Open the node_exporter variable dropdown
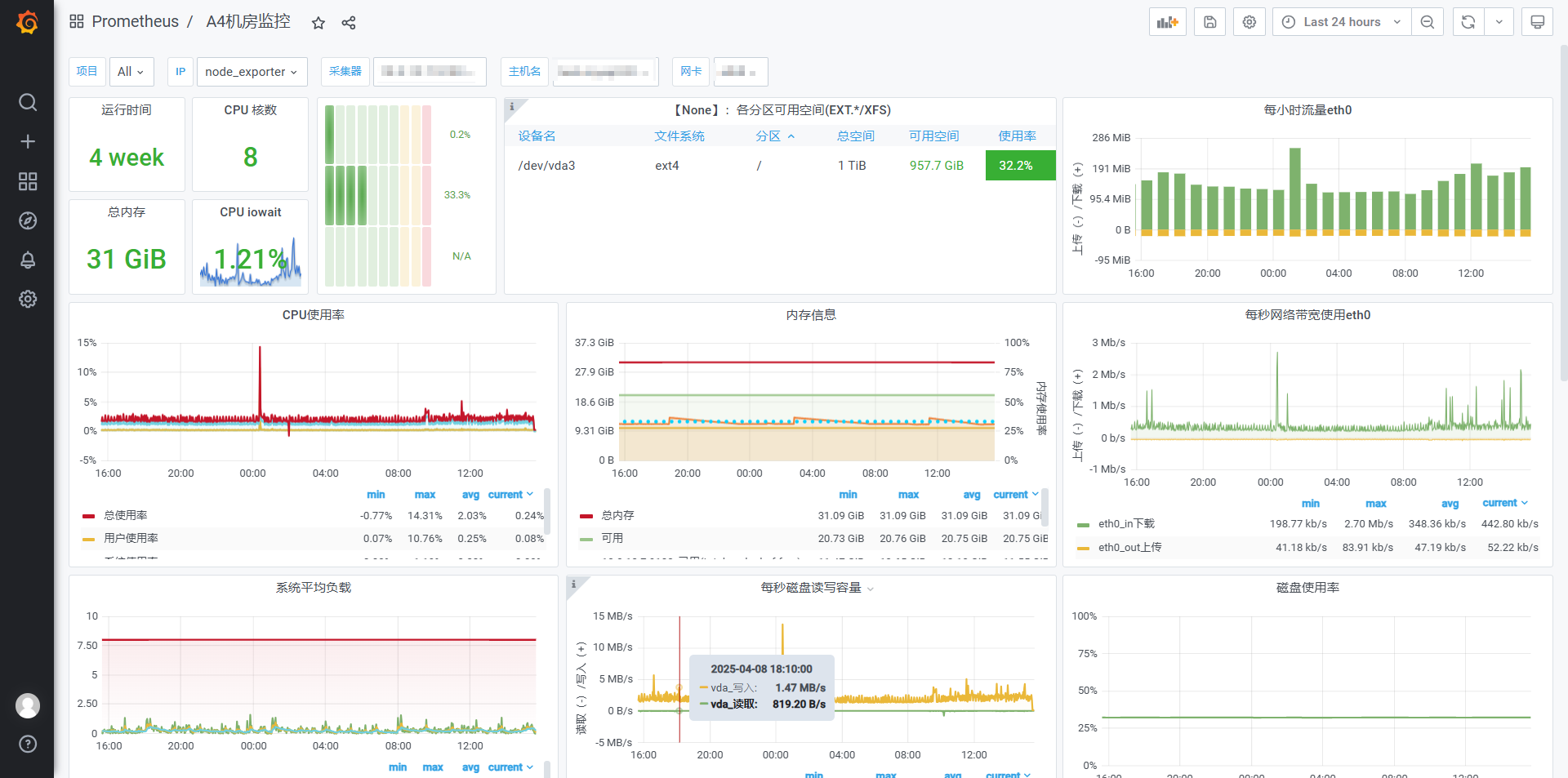This screenshot has height=778, width=1568. (252, 72)
